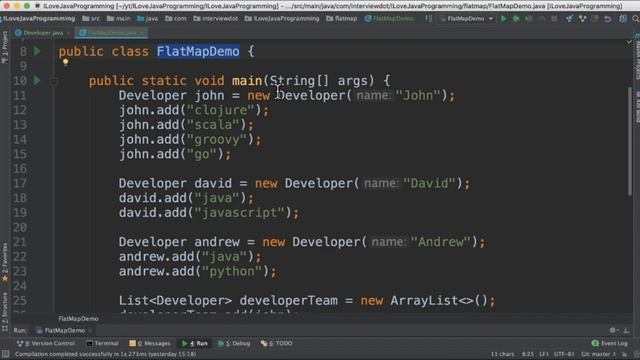Click the flatmap breadcrumb folder
The width and height of the screenshot is (640, 360).
coord(342,19)
